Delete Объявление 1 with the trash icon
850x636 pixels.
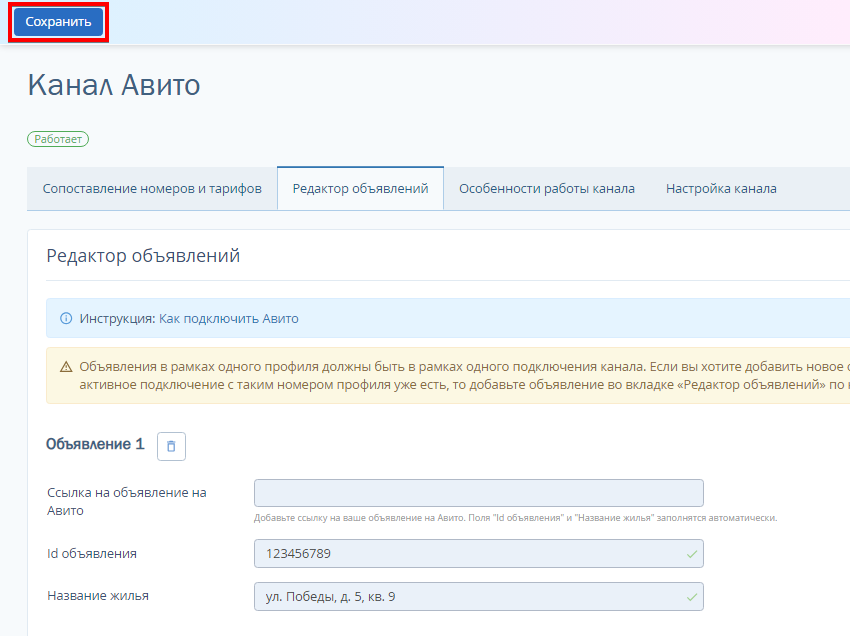(171, 446)
